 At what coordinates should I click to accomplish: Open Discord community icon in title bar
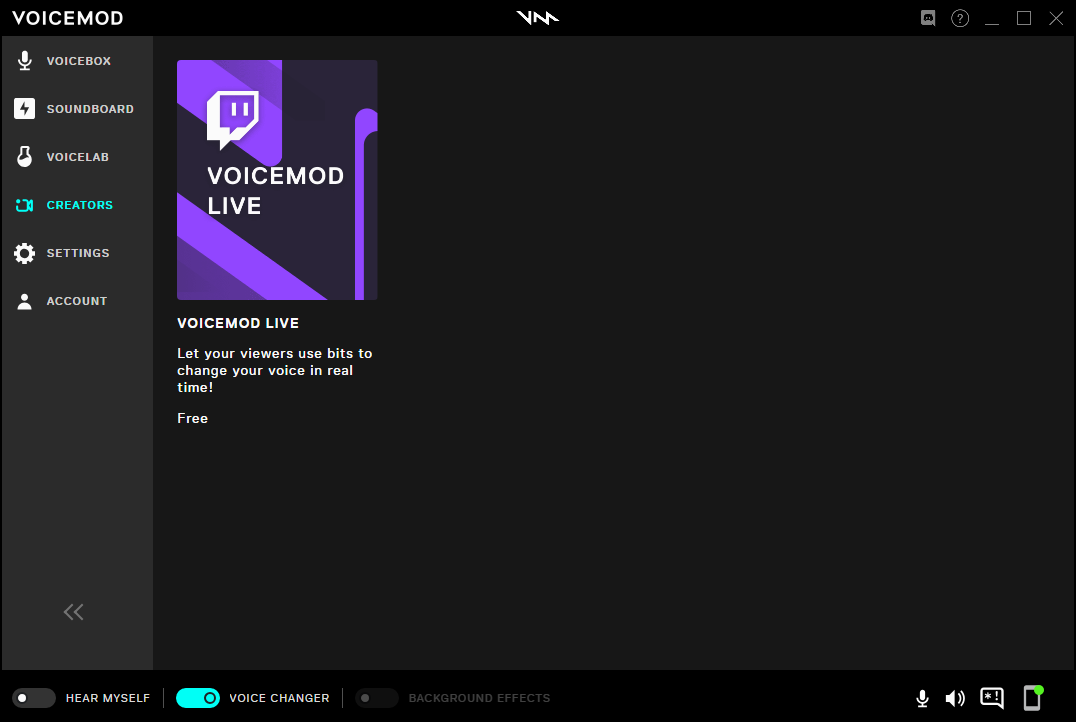[x=928, y=18]
